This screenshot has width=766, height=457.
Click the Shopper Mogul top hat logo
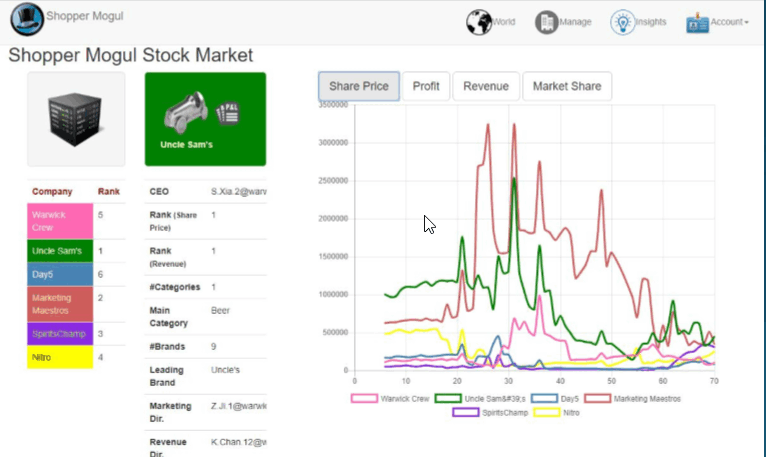tap(27, 19)
